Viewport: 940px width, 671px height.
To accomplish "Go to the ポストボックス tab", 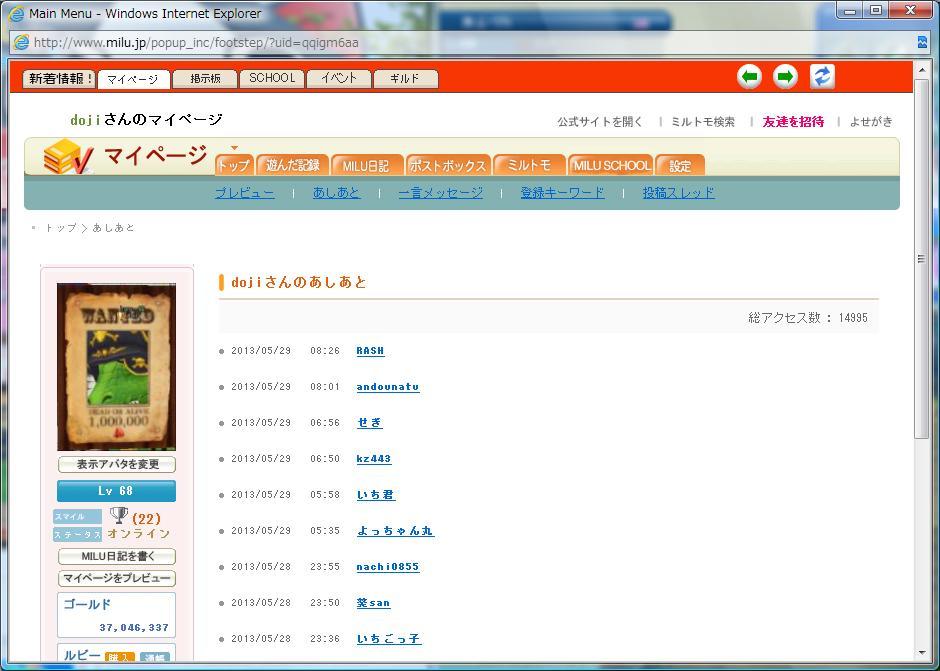I will point(447,165).
